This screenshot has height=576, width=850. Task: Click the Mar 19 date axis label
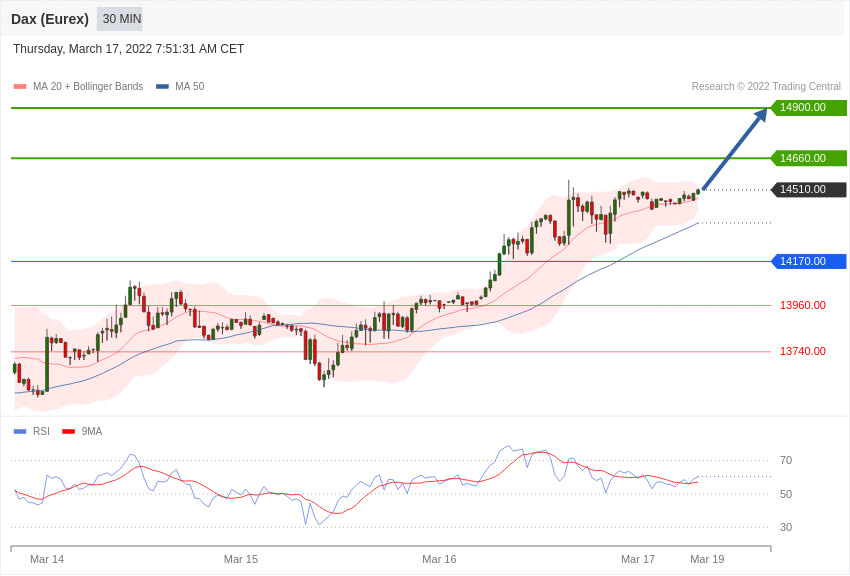tap(707, 559)
